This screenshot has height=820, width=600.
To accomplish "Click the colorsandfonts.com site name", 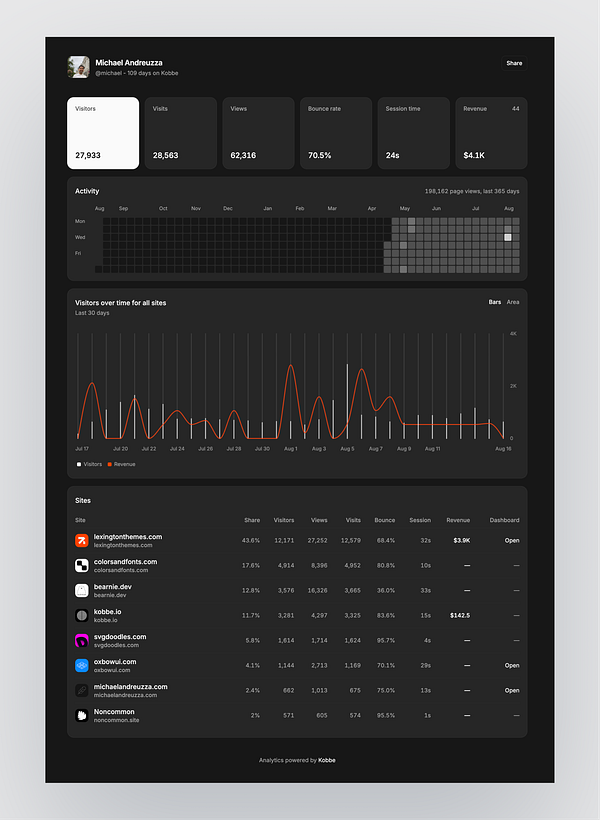I will point(126,562).
